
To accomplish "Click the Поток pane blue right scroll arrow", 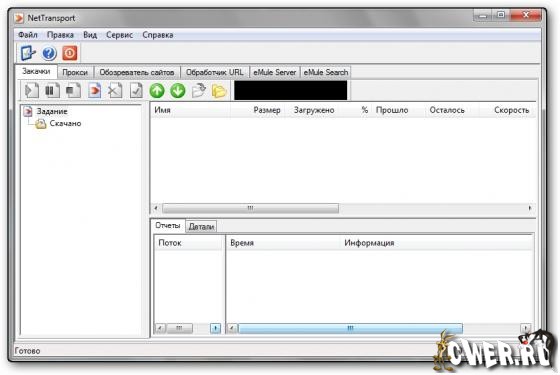I will click(215, 328).
